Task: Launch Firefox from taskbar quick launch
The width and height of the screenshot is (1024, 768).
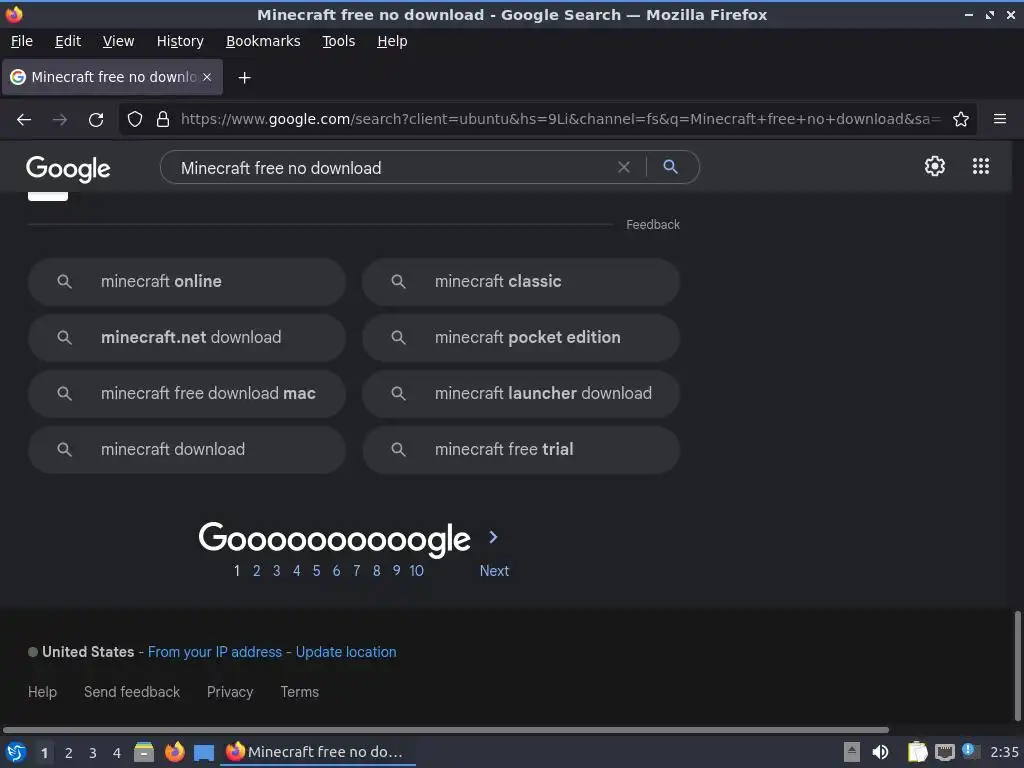Action: [174, 752]
